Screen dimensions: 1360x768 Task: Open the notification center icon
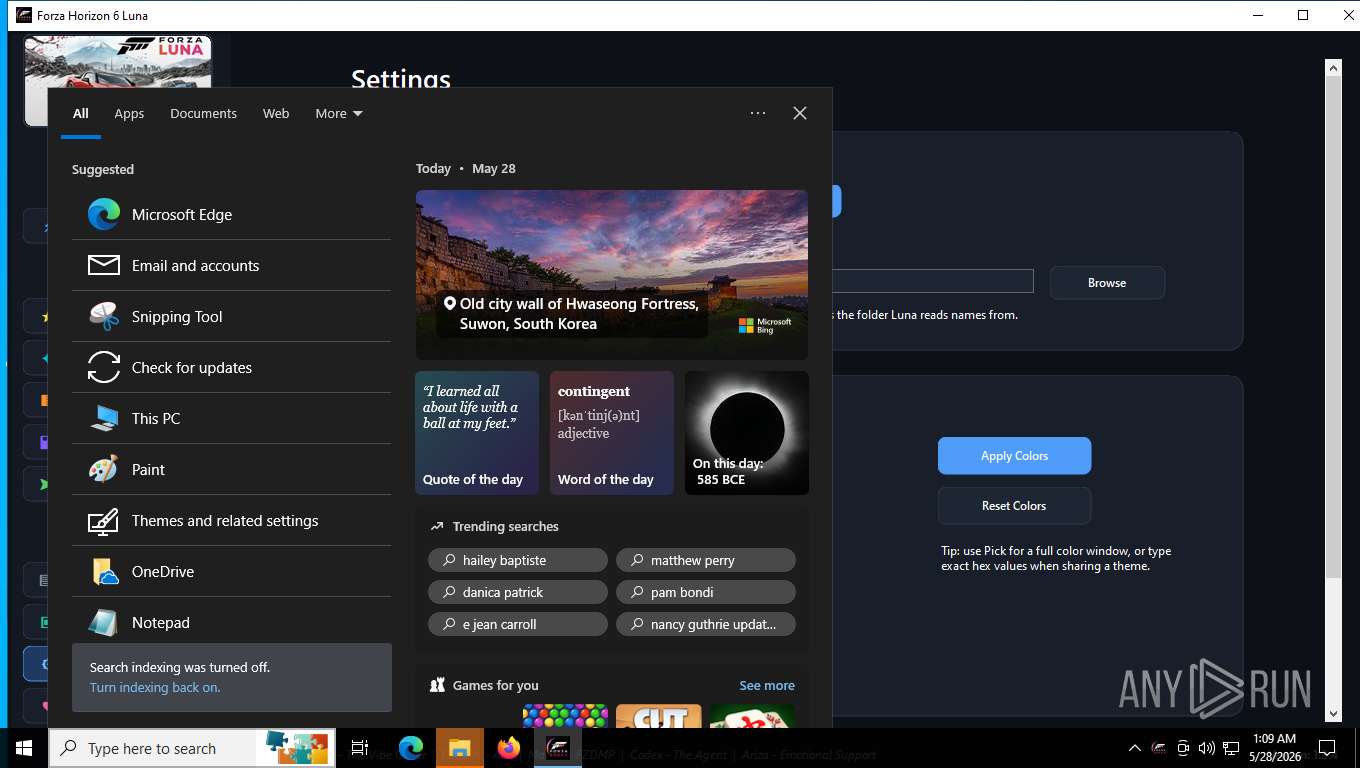coord(1327,748)
